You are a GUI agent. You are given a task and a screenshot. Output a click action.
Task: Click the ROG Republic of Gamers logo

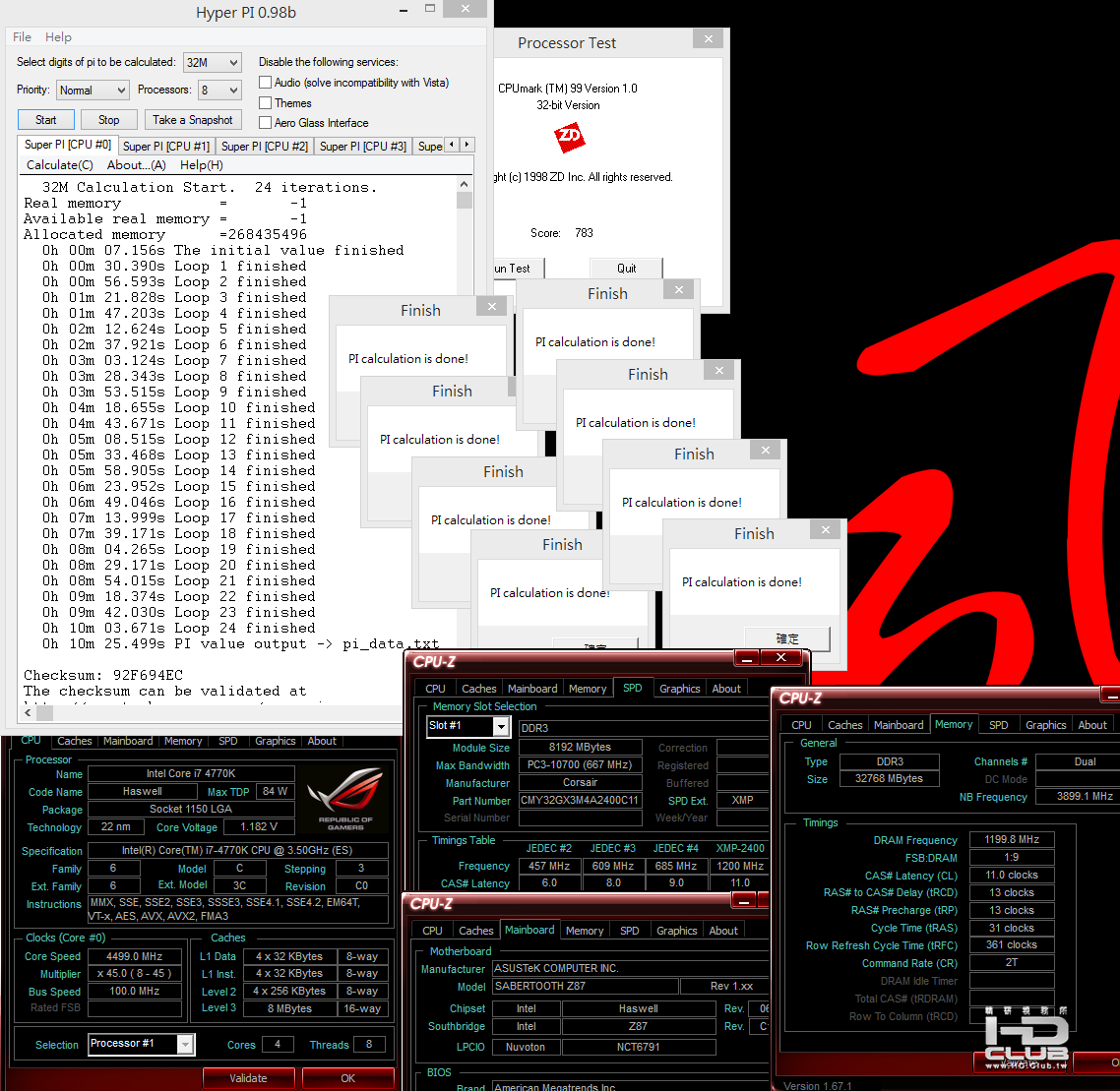tap(345, 798)
